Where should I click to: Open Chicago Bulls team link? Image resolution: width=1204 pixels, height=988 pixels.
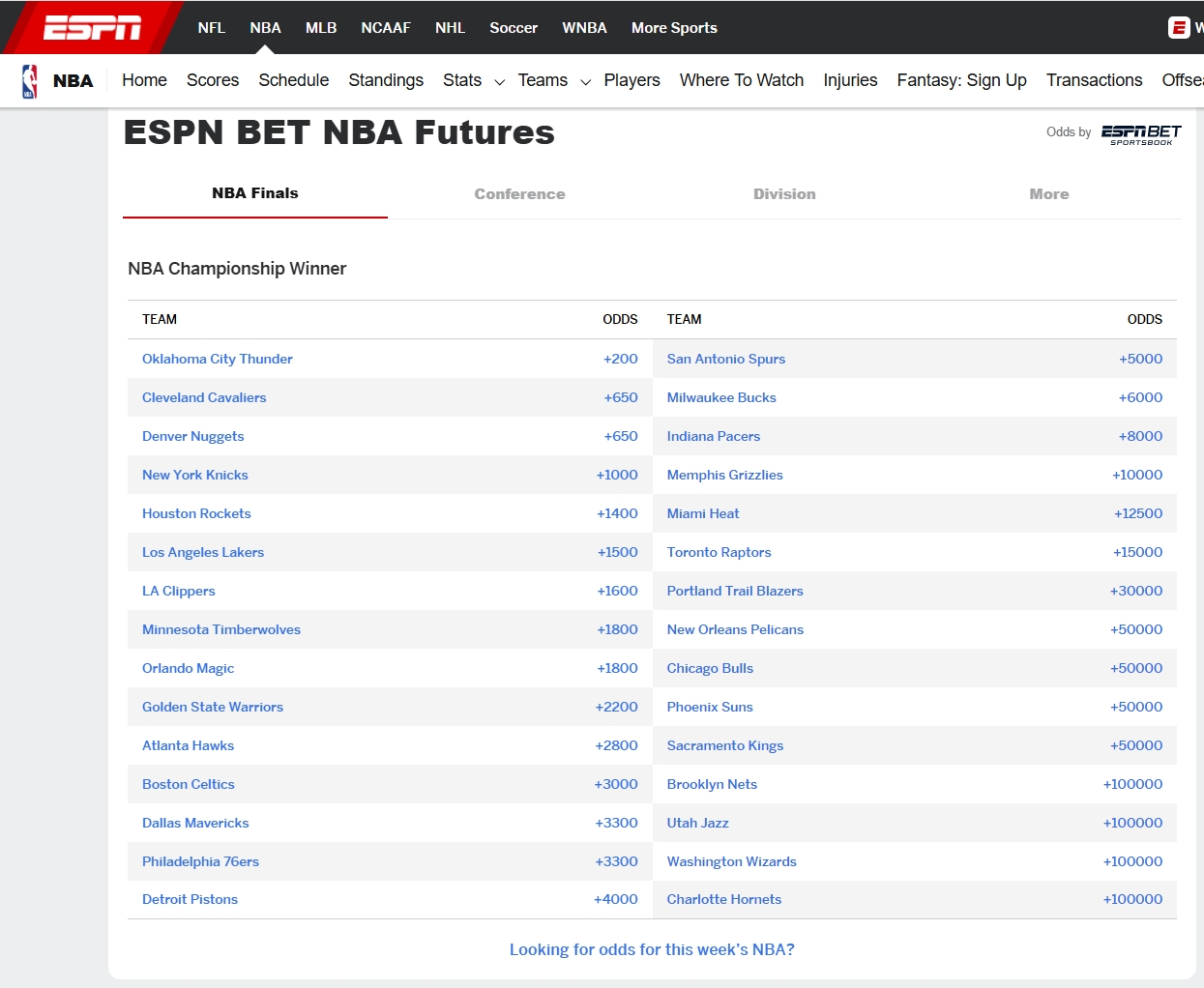pyautogui.click(x=710, y=668)
